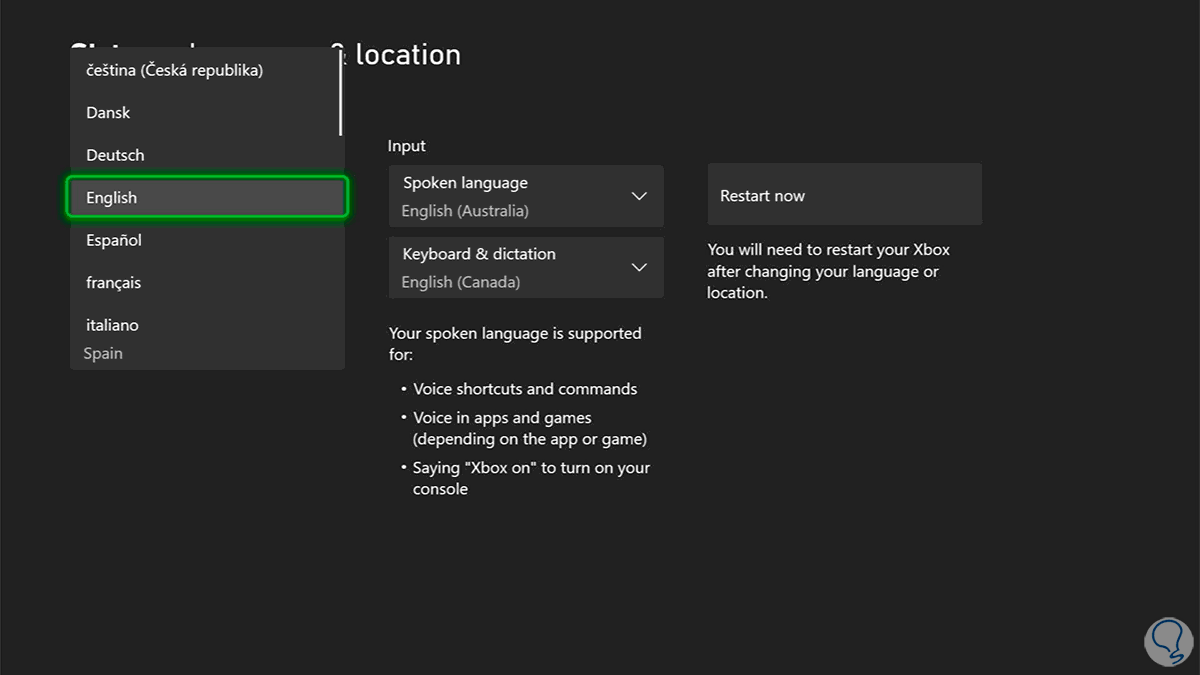Select the highlighted English option
The image size is (1200, 675).
207,198
